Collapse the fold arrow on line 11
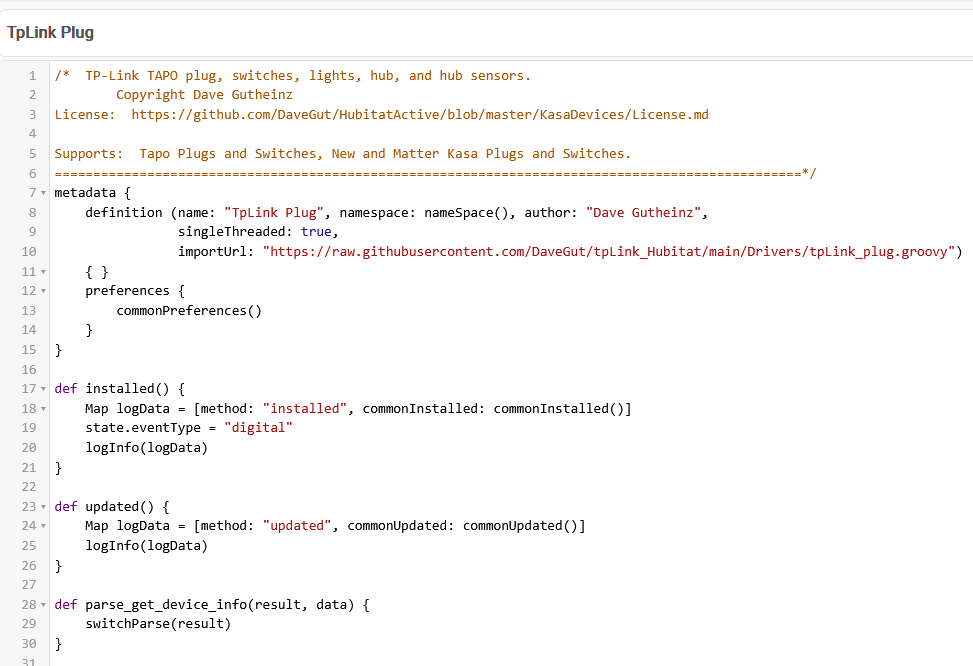Screen dimensions: 973x666 point(43,272)
